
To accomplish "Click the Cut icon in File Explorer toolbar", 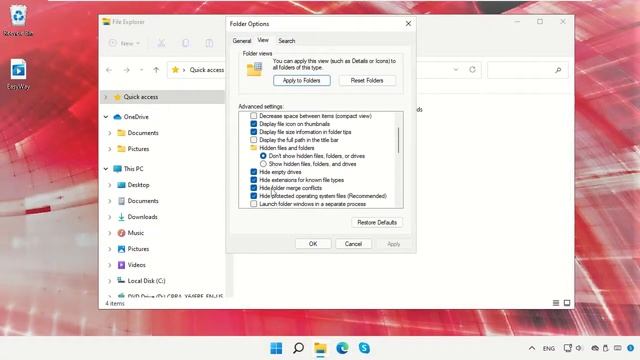I will (x=161, y=43).
